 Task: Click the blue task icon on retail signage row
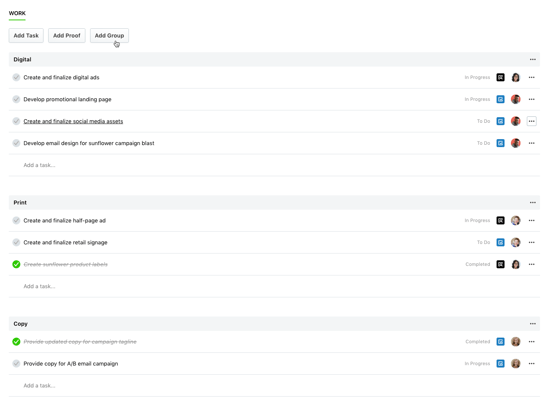(501, 242)
